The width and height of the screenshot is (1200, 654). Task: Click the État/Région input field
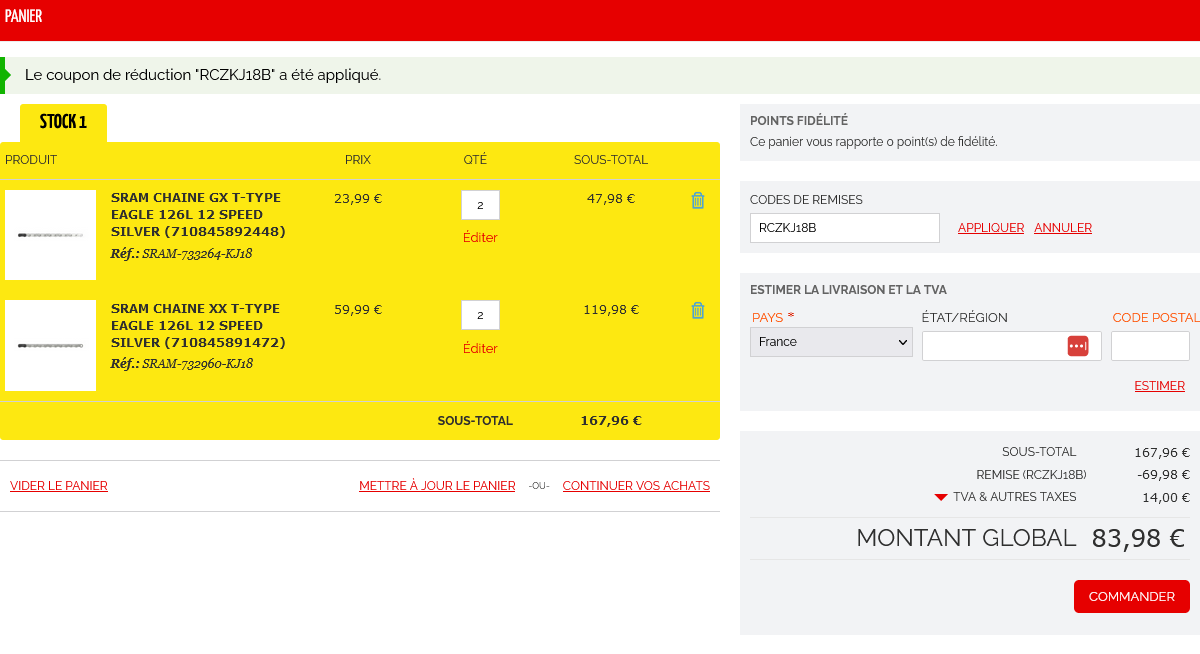point(1012,346)
